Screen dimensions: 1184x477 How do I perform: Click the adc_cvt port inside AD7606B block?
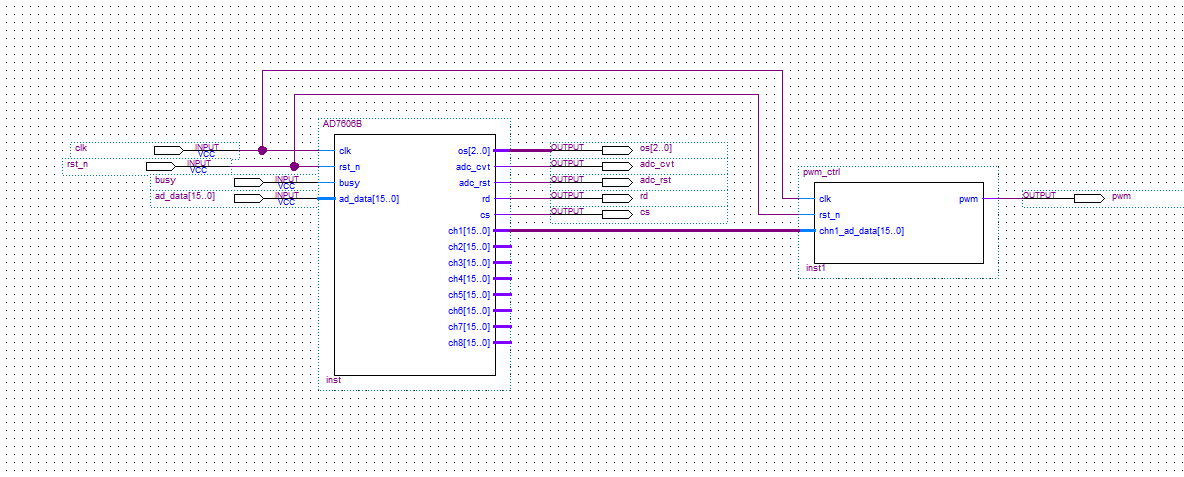click(x=473, y=166)
